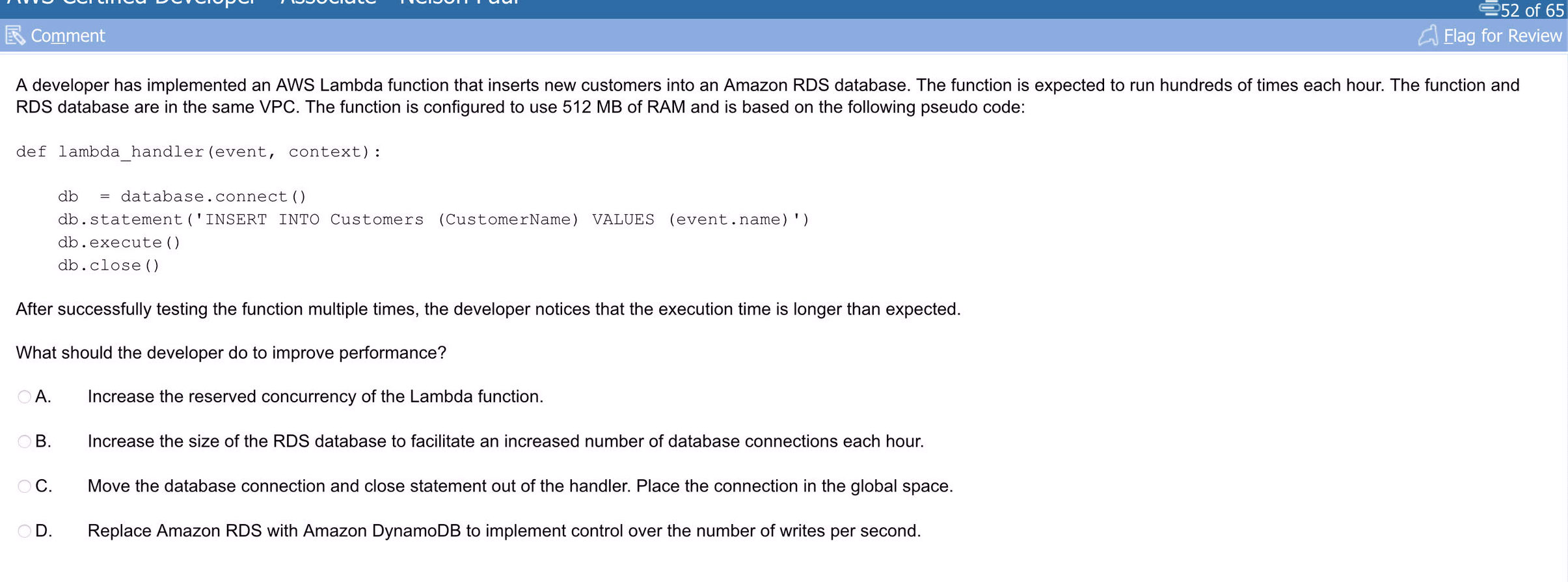Click the Comment pencil icon
Image resolution: width=1568 pixels, height=582 pixels.
click(15, 35)
